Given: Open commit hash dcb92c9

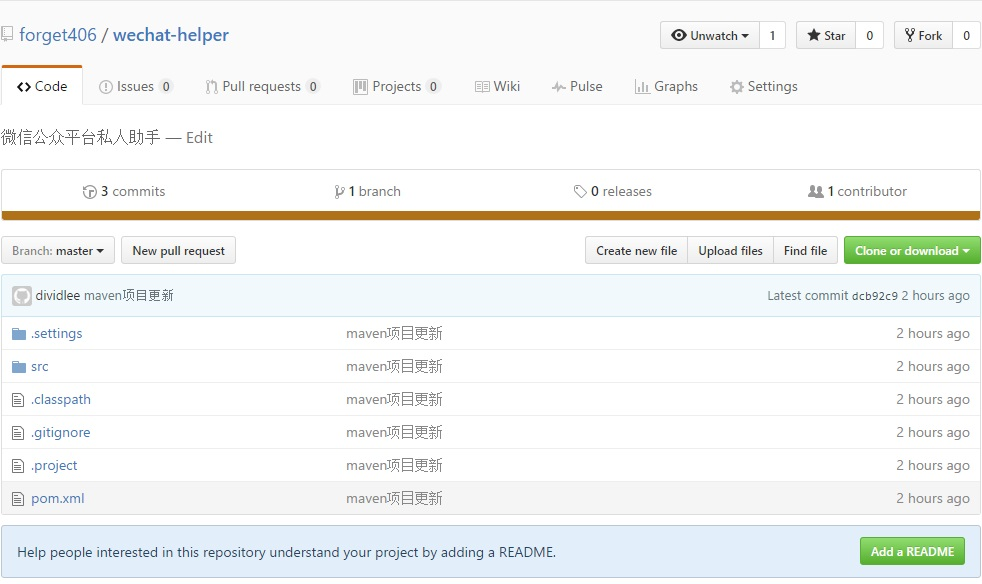Looking at the screenshot, I should click(x=874, y=296).
